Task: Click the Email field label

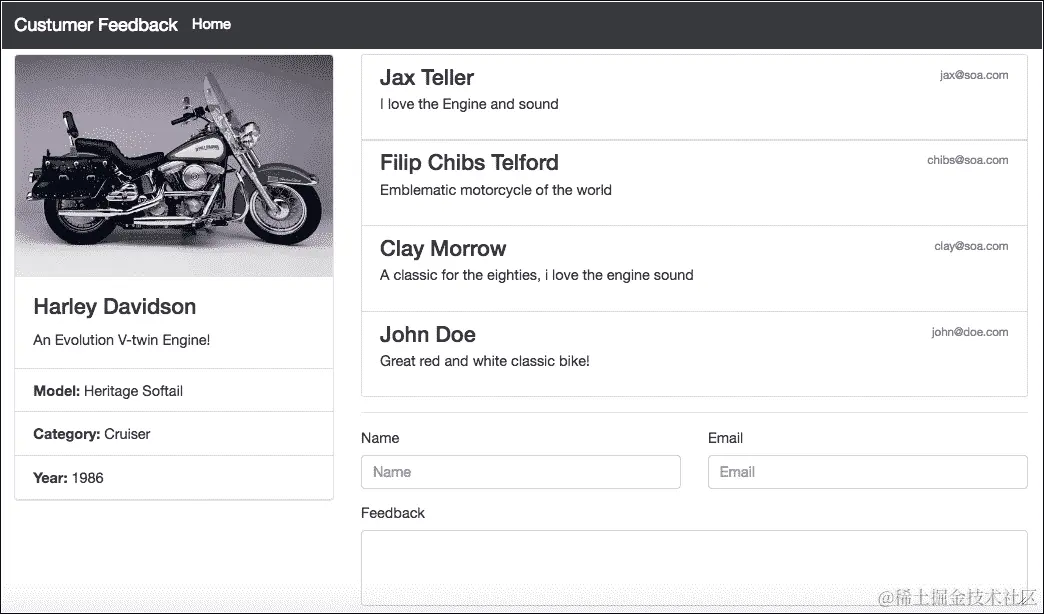Action: [x=725, y=438]
